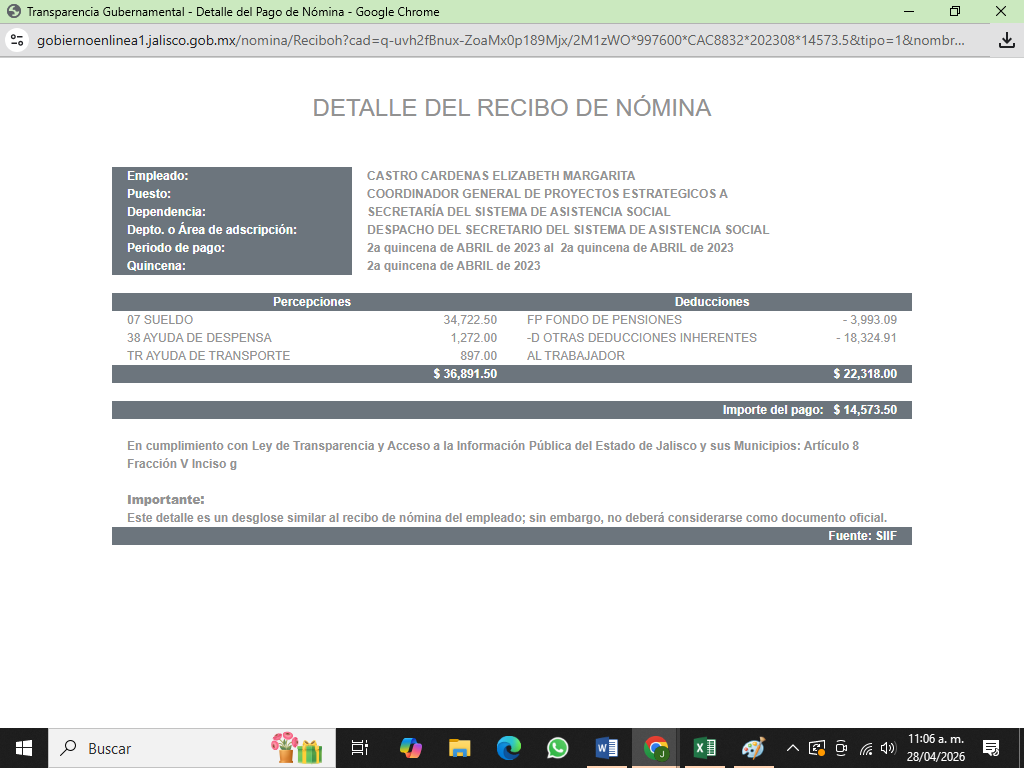Image resolution: width=1024 pixels, height=768 pixels.
Task: Minimize the Chrome window
Action: pos(908,12)
